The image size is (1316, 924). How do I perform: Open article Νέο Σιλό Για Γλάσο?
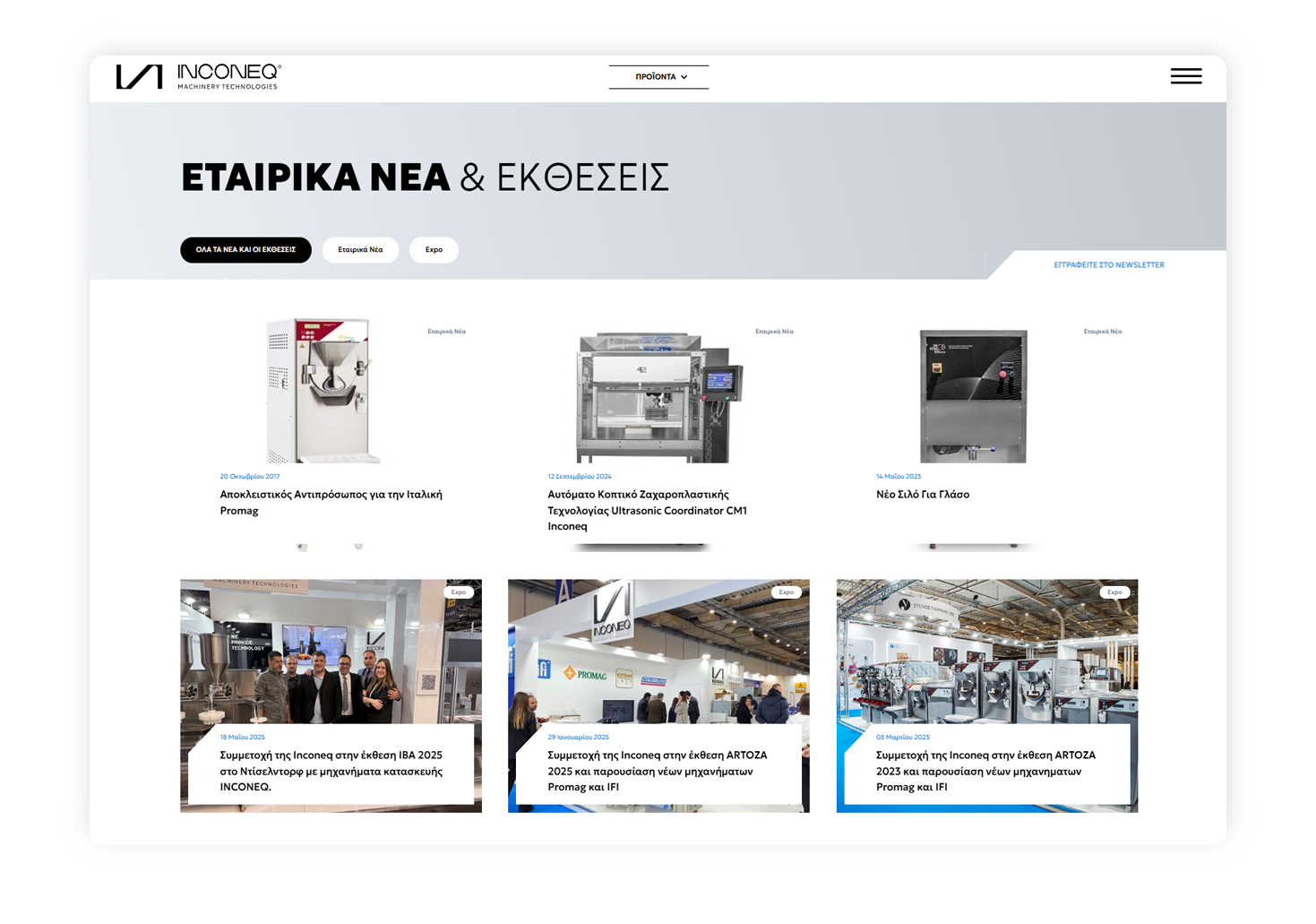923,495
